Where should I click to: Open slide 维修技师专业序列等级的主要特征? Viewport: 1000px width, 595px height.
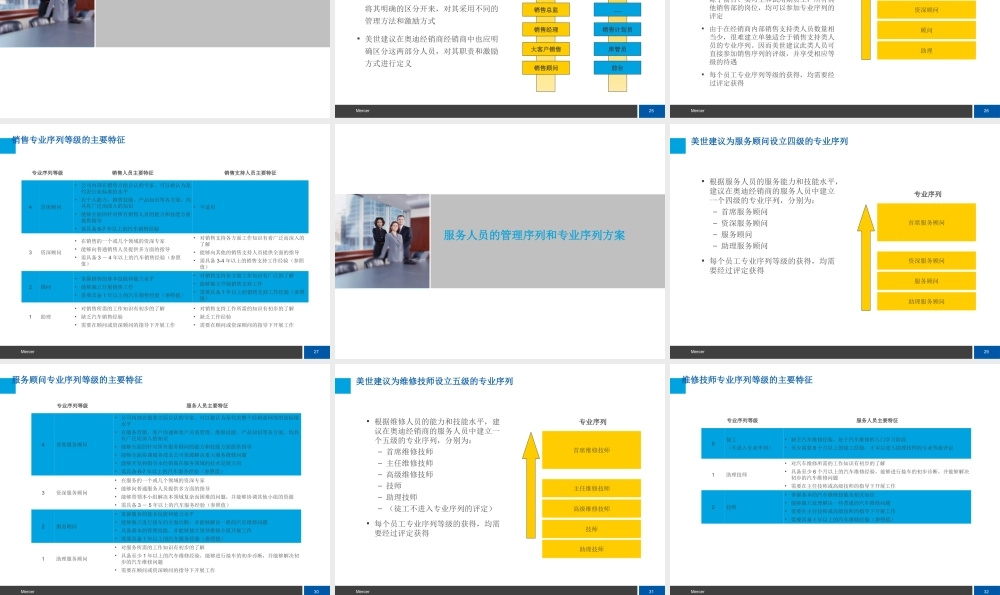(835, 480)
